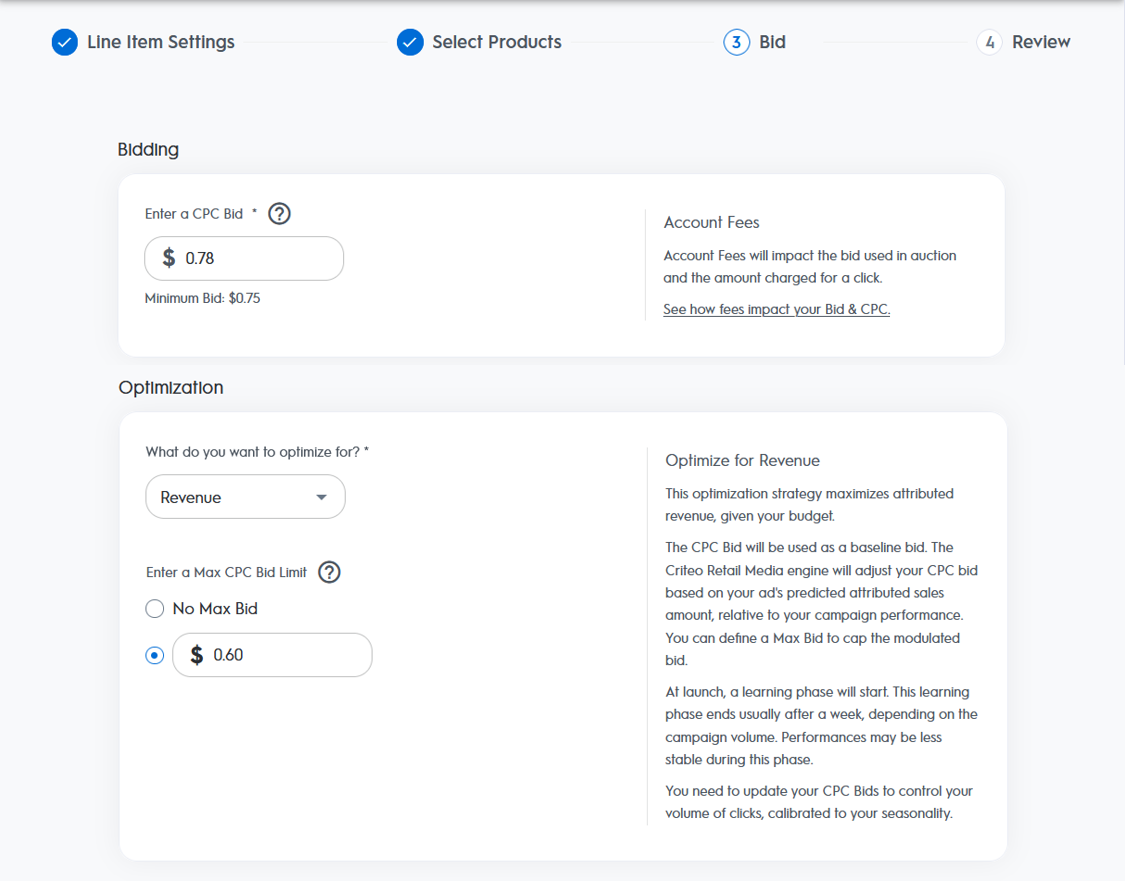
Task: Open the fees impact on Bid & CPC link
Action: pos(776,310)
